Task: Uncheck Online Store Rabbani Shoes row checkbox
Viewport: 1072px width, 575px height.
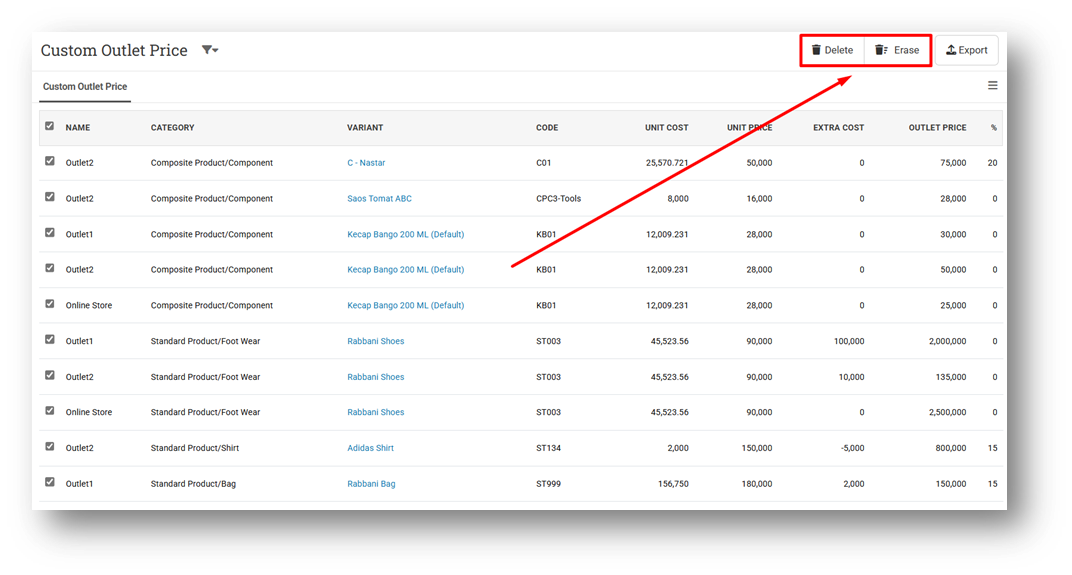Action: coord(49,411)
